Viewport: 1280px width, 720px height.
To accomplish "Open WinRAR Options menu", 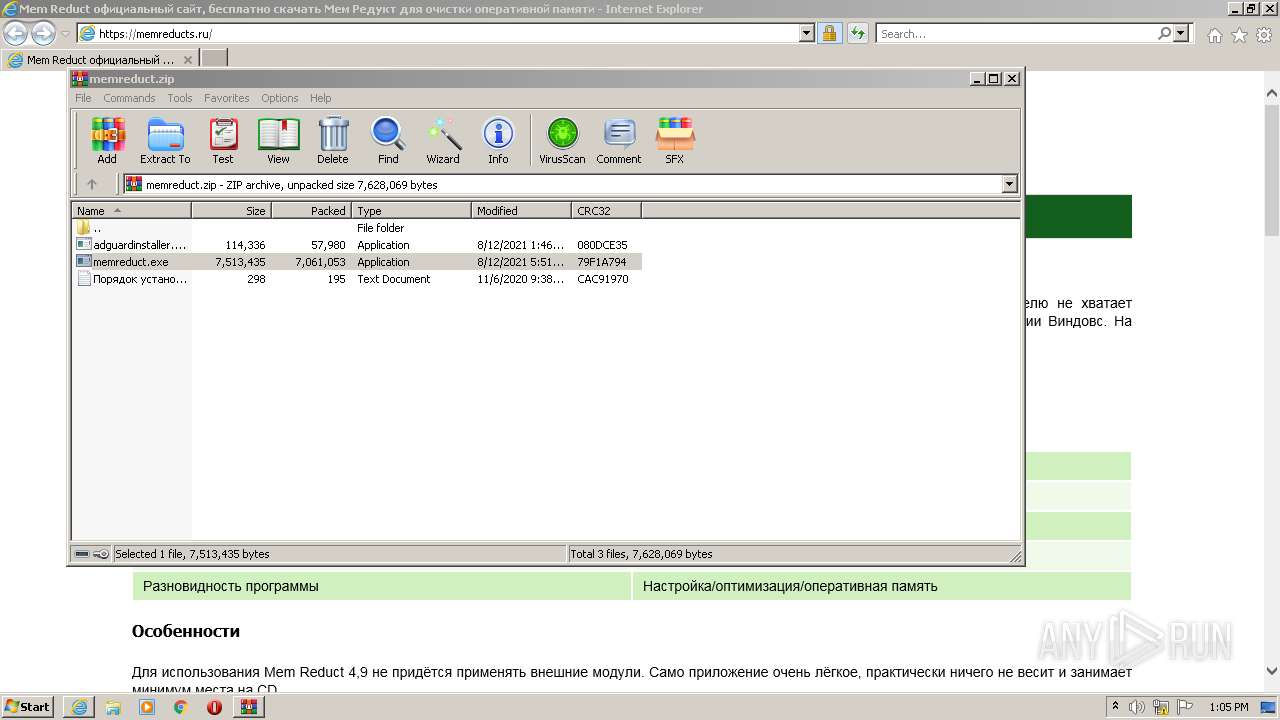I will [x=280, y=98].
